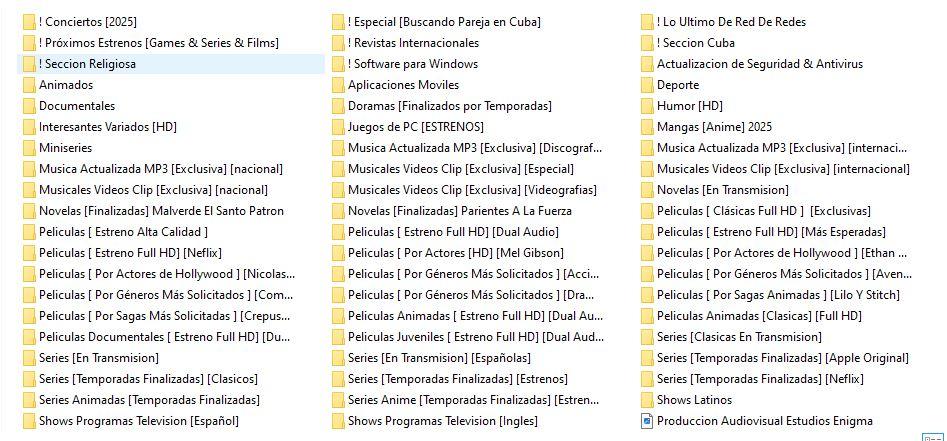Click the Shows Latinos folder icon

(647, 400)
